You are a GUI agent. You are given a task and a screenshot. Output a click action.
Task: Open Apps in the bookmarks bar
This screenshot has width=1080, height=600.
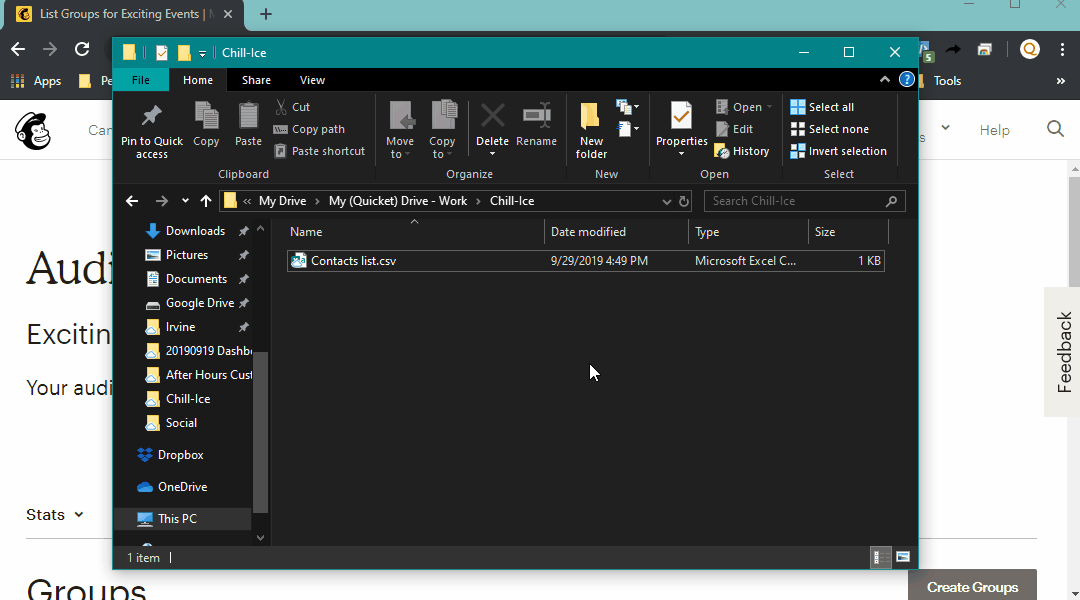(x=37, y=81)
